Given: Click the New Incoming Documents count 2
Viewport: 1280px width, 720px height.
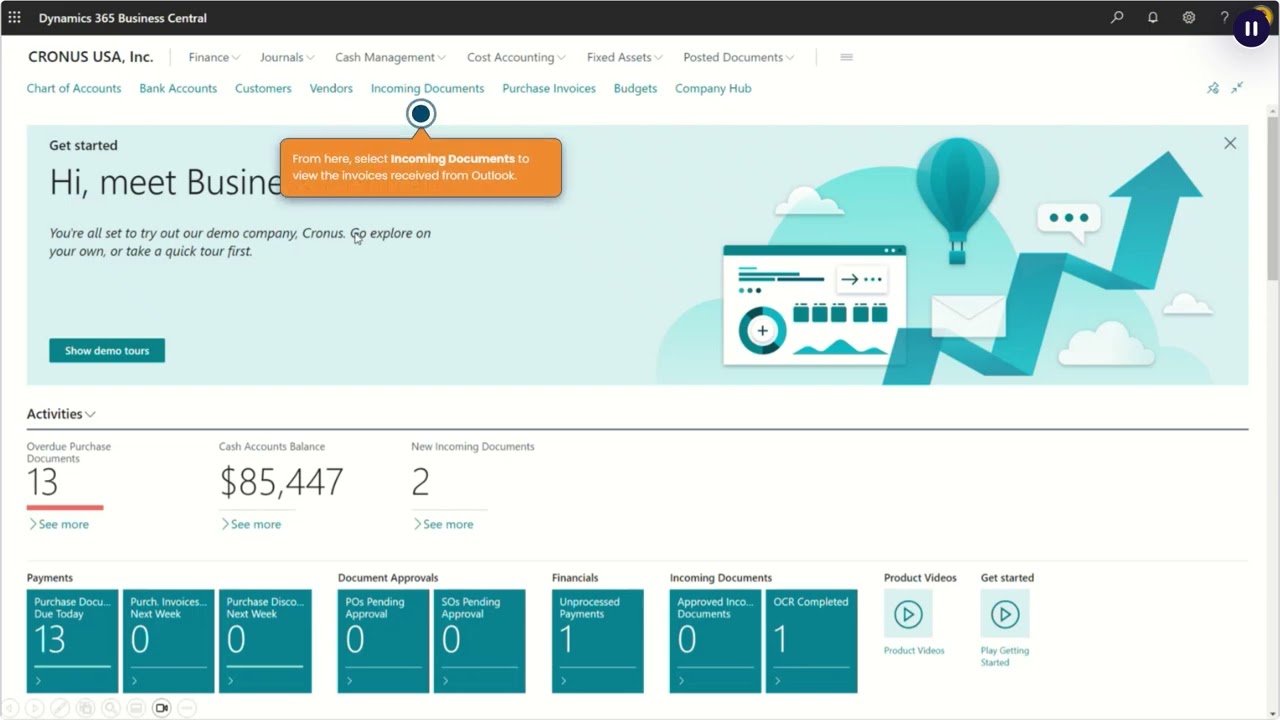Looking at the screenshot, I should pyautogui.click(x=420, y=483).
